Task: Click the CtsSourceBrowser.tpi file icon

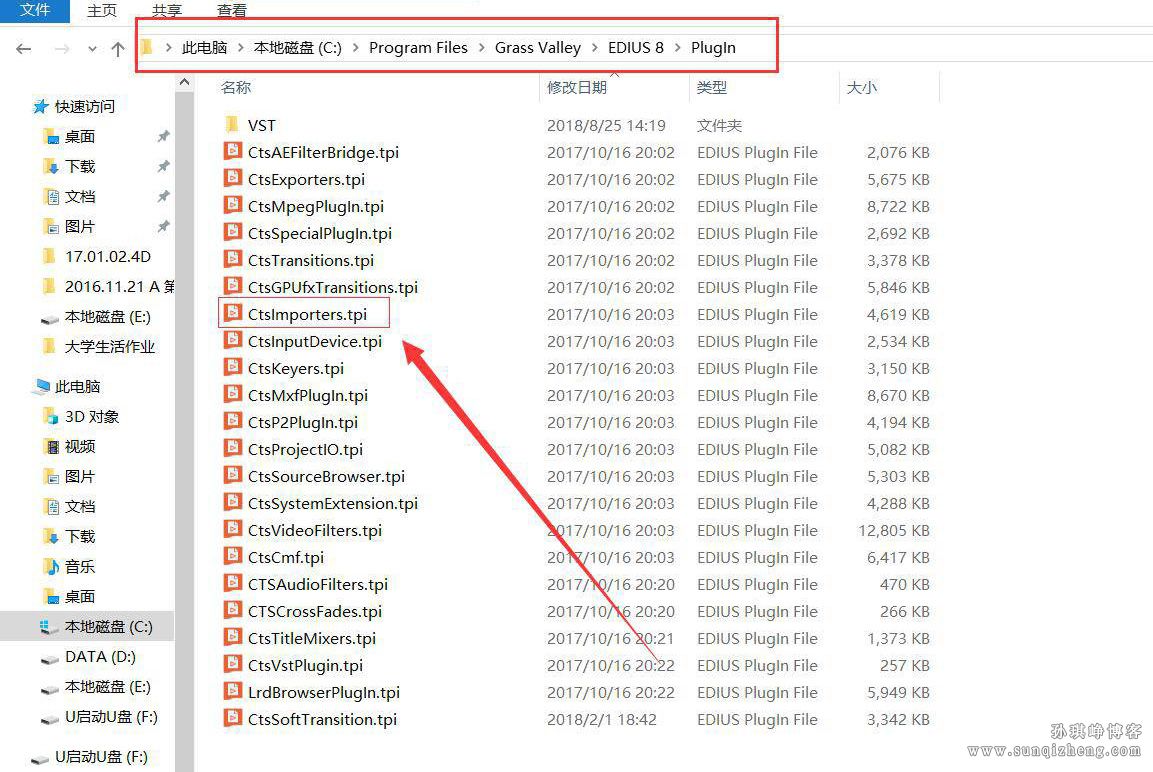Action: (x=232, y=476)
